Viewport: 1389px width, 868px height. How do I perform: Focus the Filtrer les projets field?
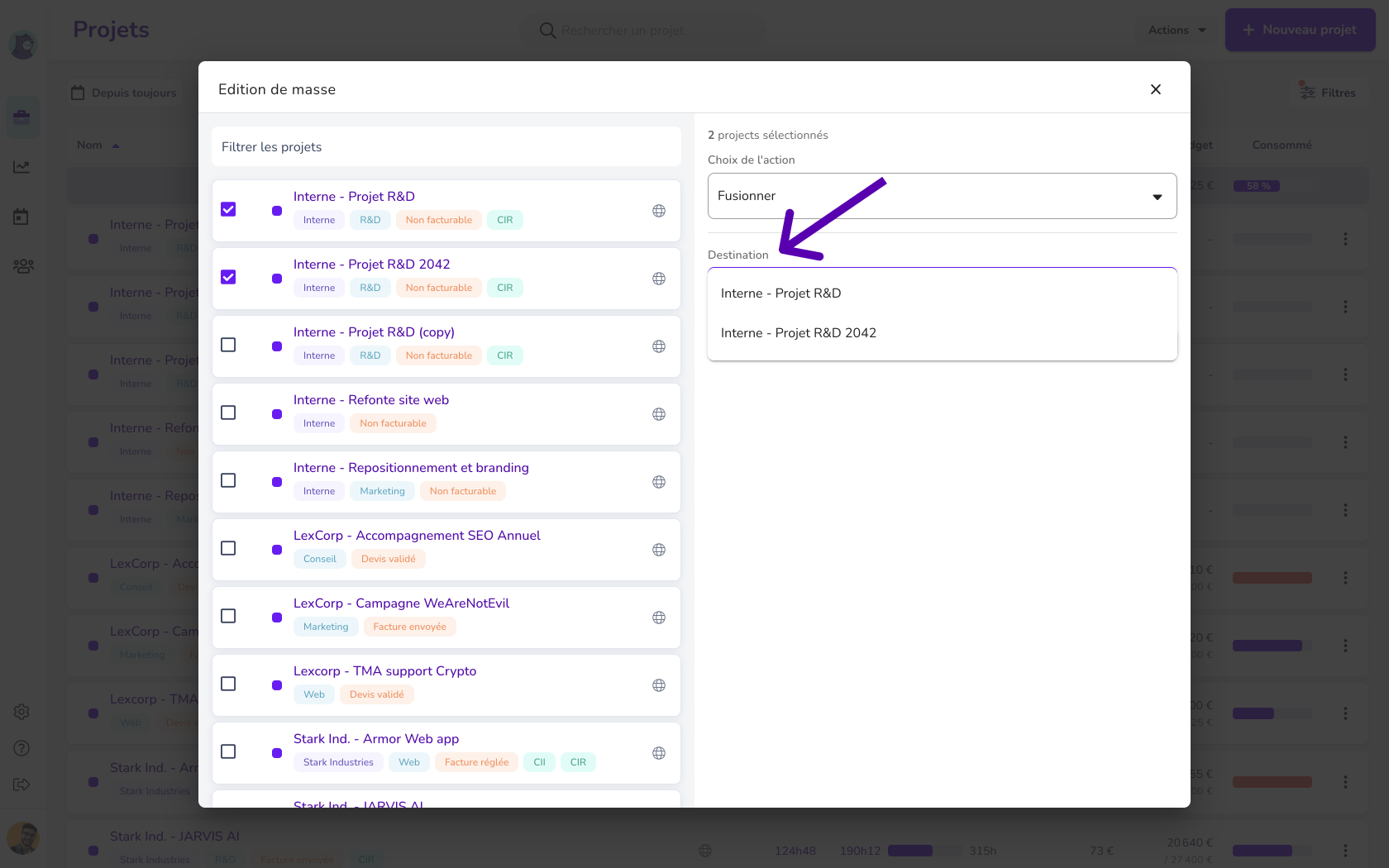(446, 147)
